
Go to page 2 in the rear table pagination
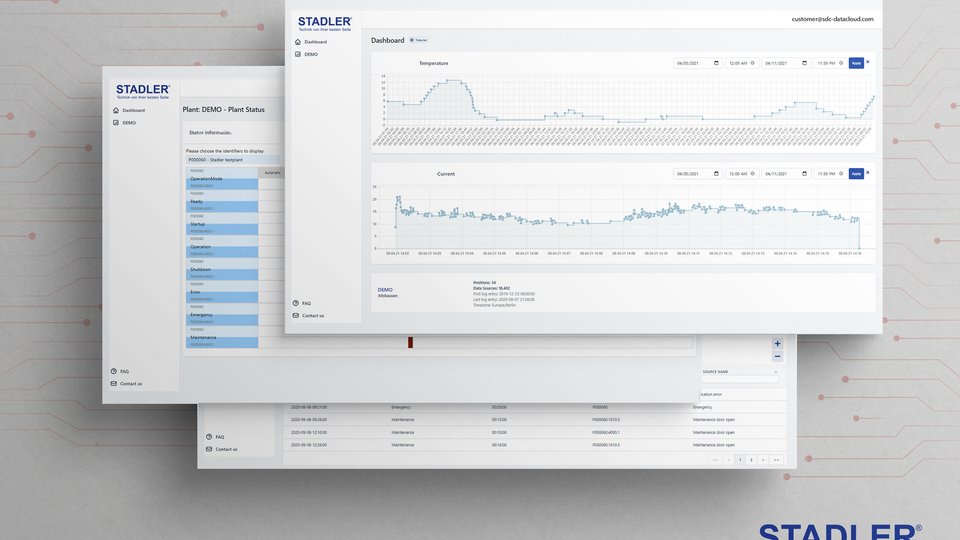coord(751,459)
